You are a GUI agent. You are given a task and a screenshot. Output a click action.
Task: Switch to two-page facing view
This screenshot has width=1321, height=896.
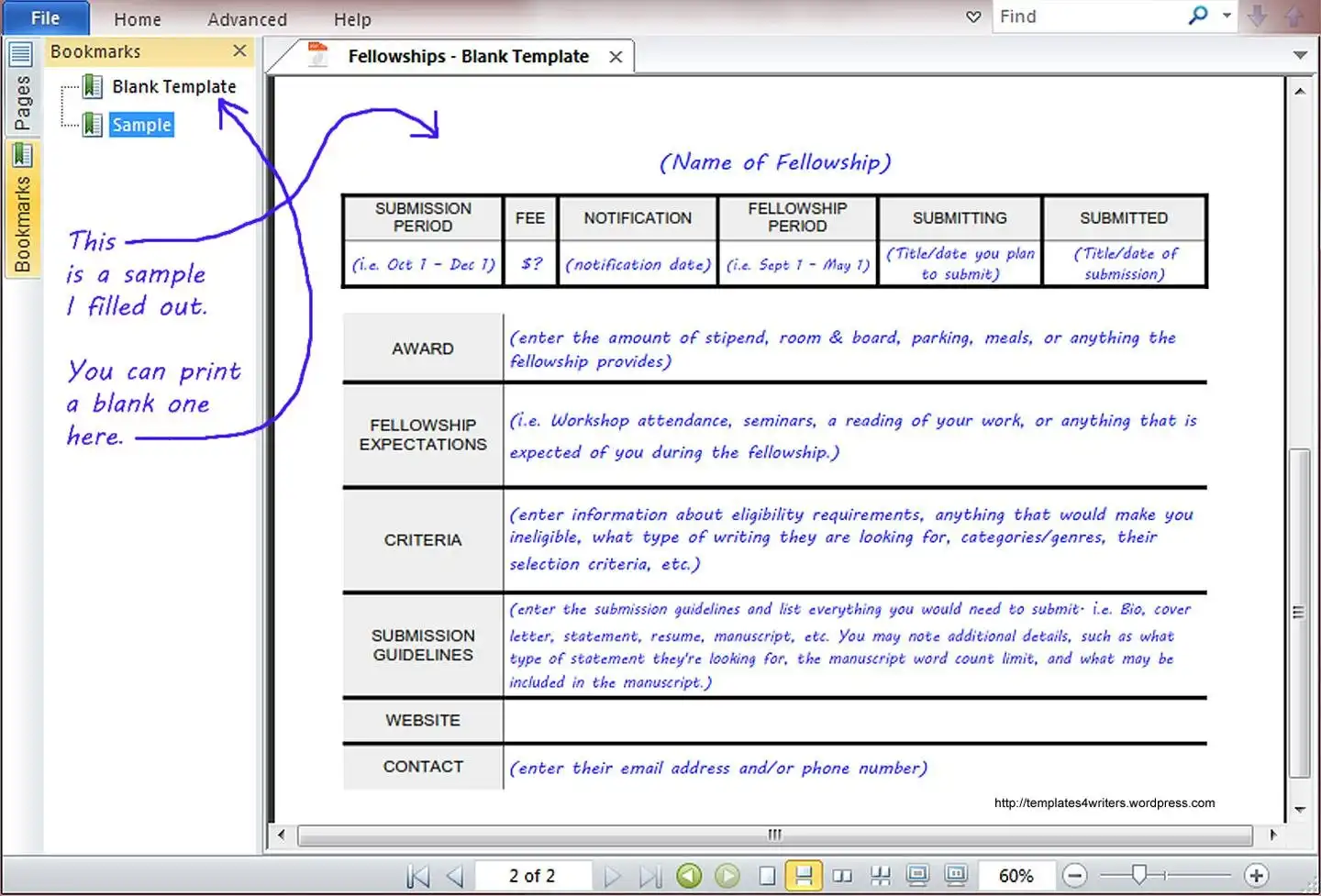pos(841,876)
